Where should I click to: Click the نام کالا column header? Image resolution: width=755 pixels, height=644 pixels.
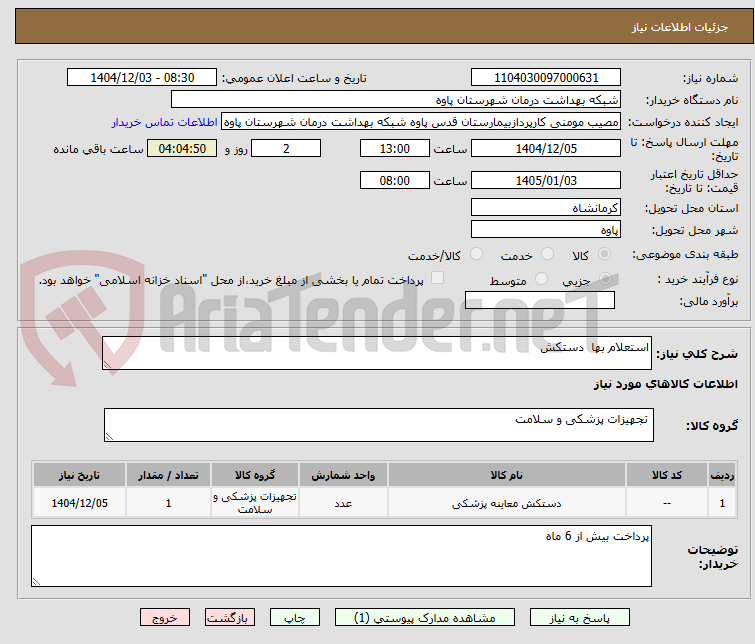click(507, 475)
